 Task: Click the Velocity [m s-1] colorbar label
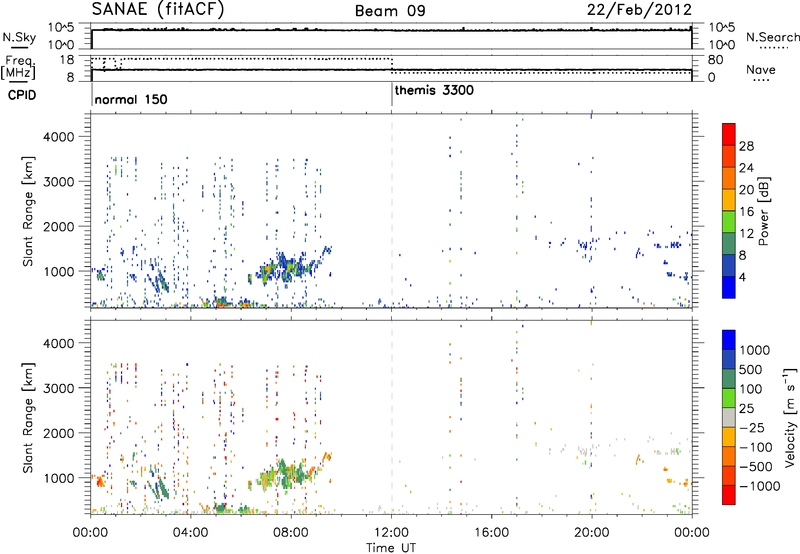point(790,417)
